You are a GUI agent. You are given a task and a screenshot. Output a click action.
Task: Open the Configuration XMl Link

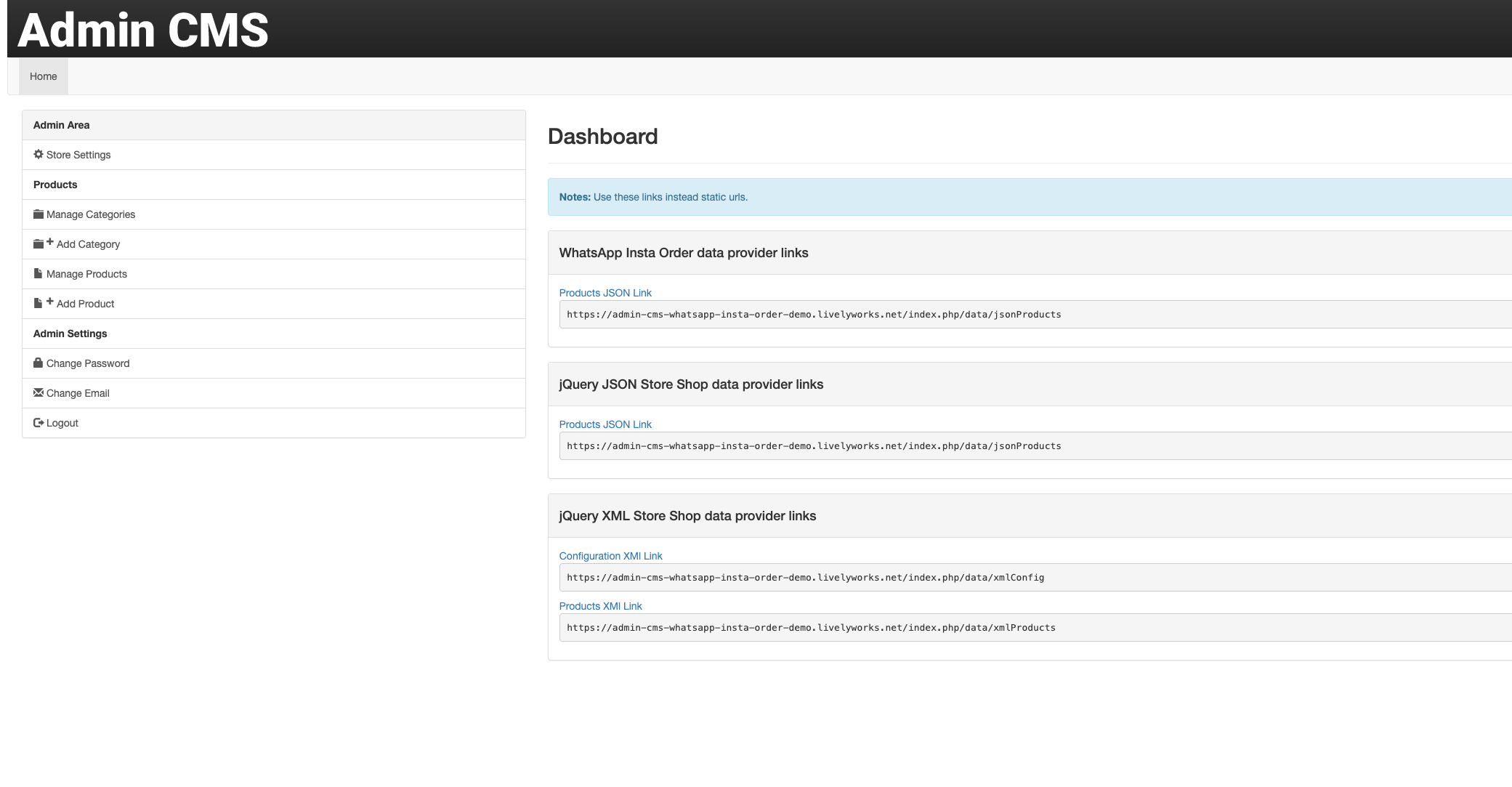point(610,556)
